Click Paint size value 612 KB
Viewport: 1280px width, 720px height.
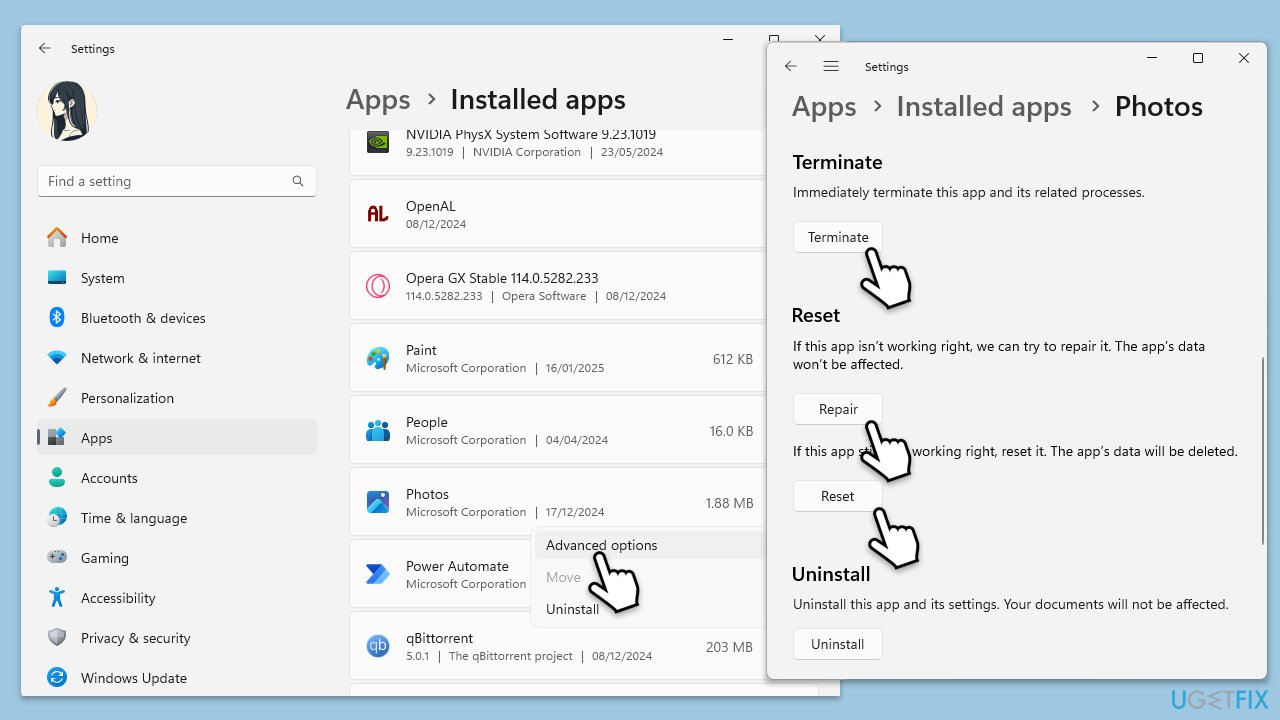(733, 359)
